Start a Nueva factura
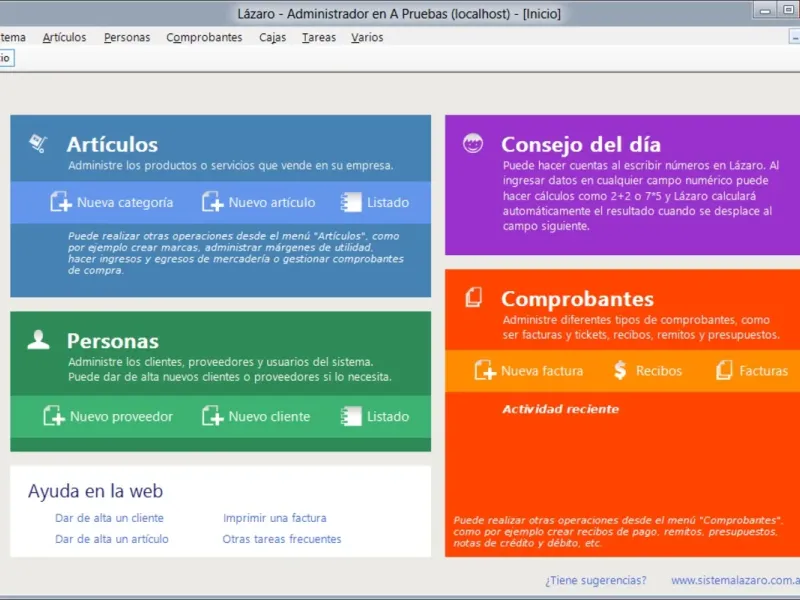The height and width of the screenshot is (600, 800). [542, 371]
